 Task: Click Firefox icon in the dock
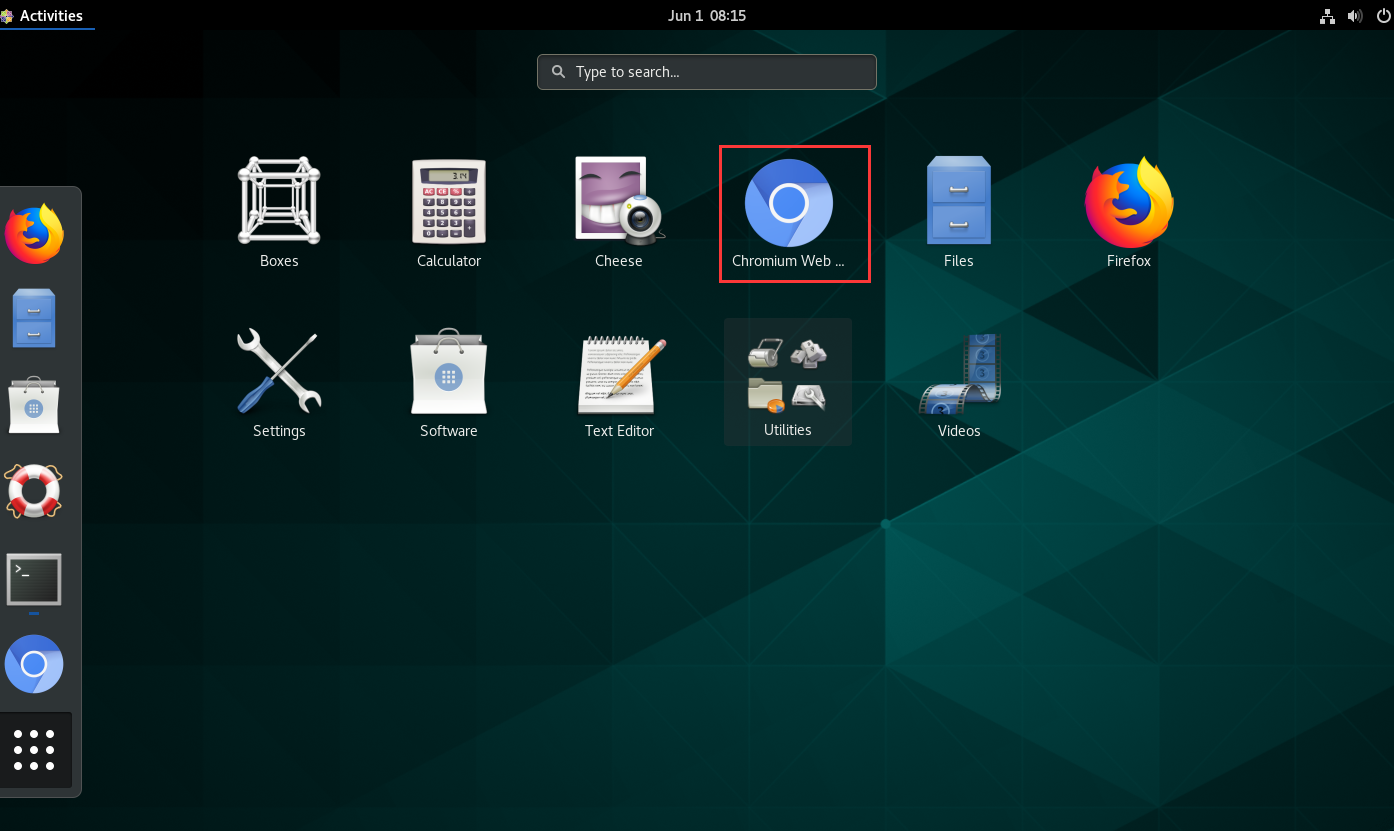34,234
